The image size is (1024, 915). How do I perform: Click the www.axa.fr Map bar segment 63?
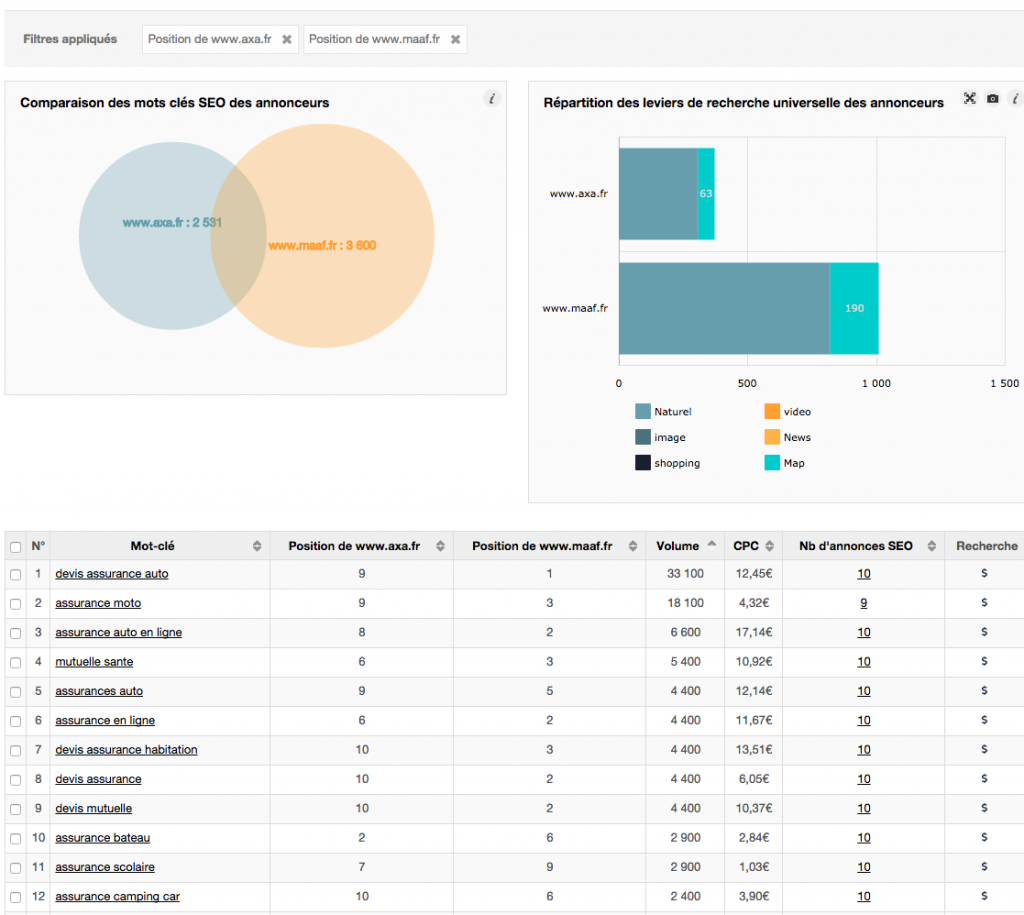pyautogui.click(x=706, y=194)
